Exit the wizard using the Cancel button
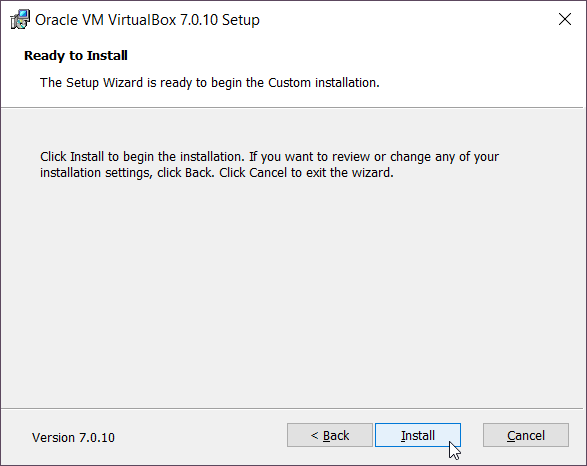587x466 pixels. pyautogui.click(x=526, y=435)
